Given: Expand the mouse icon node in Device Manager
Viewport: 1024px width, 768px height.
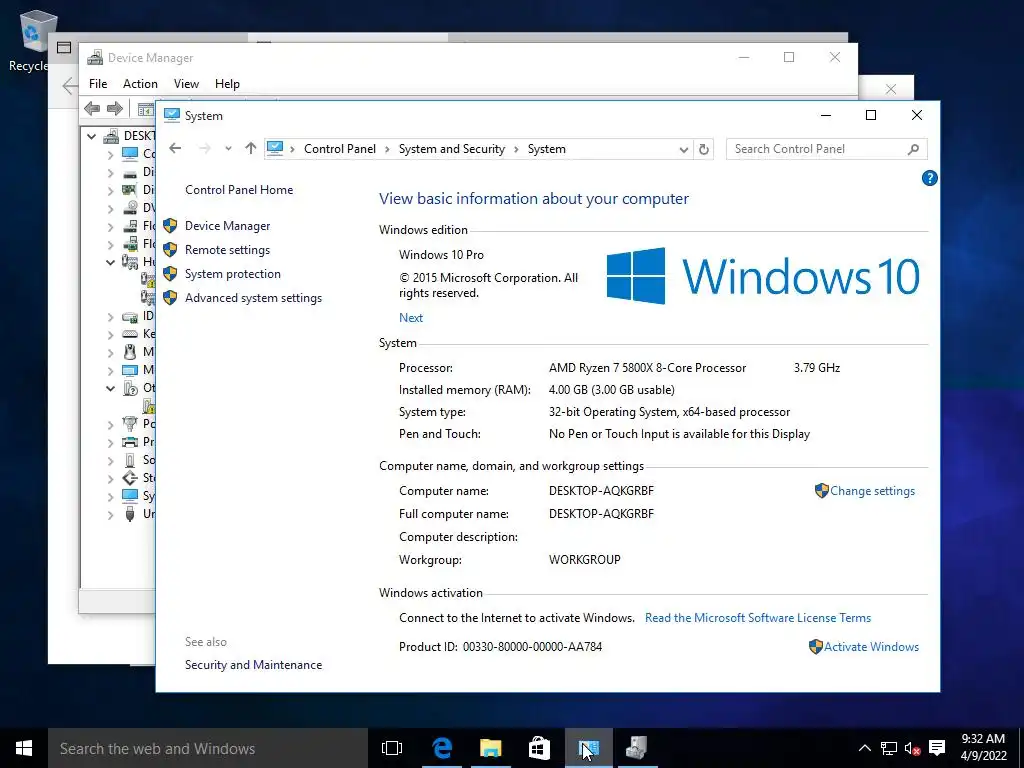Looking at the screenshot, I should point(110,353).
